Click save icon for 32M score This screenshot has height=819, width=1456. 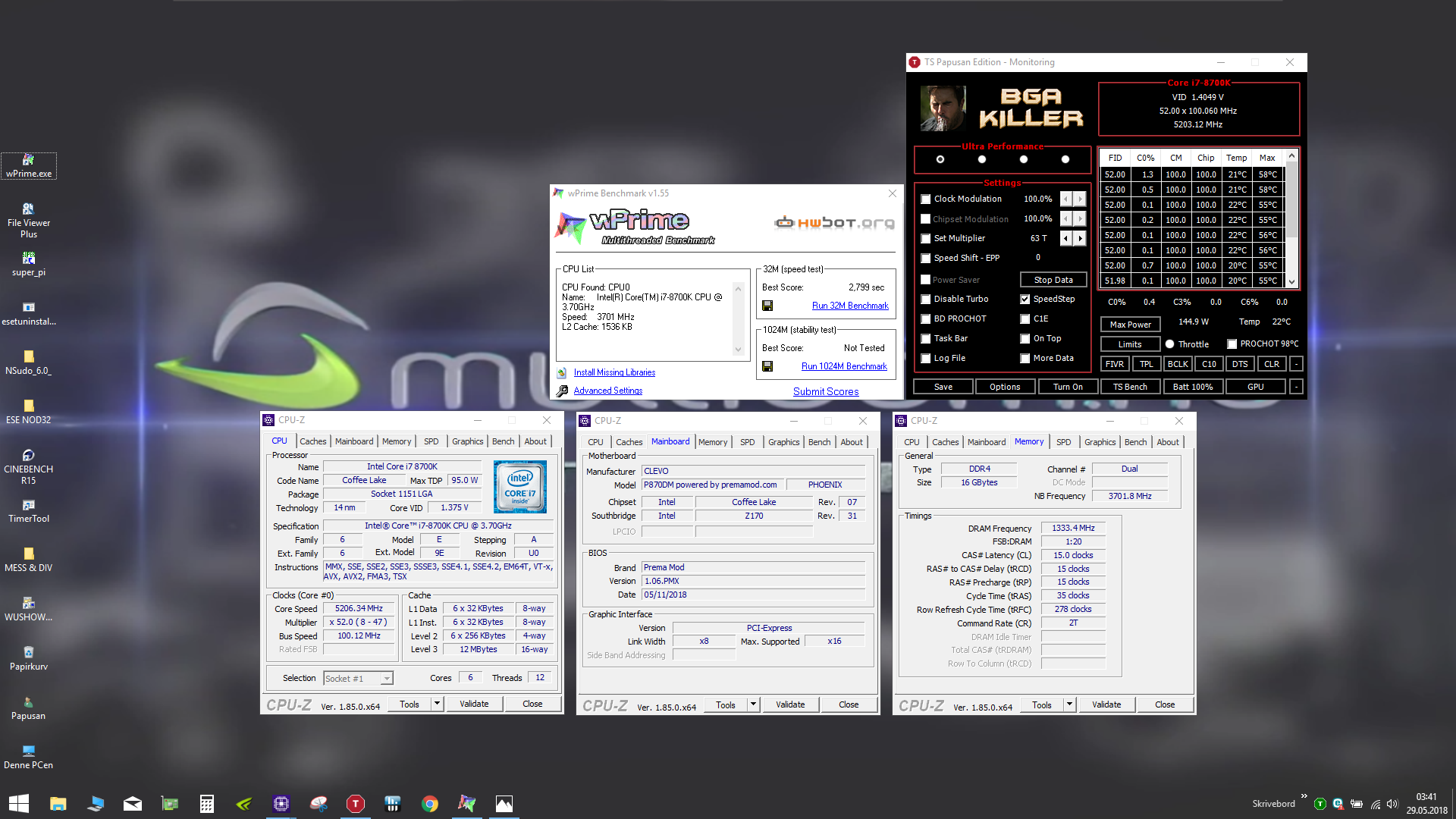tap(767, 306)
